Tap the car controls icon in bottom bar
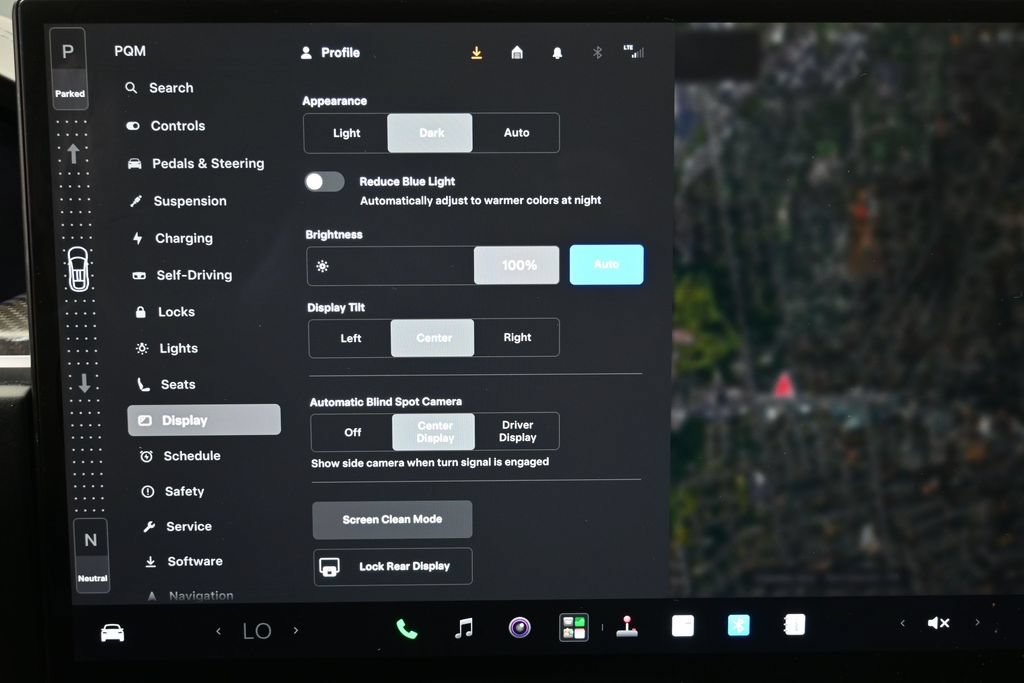Screen dimensions: 1024x683 pos(112,633)
